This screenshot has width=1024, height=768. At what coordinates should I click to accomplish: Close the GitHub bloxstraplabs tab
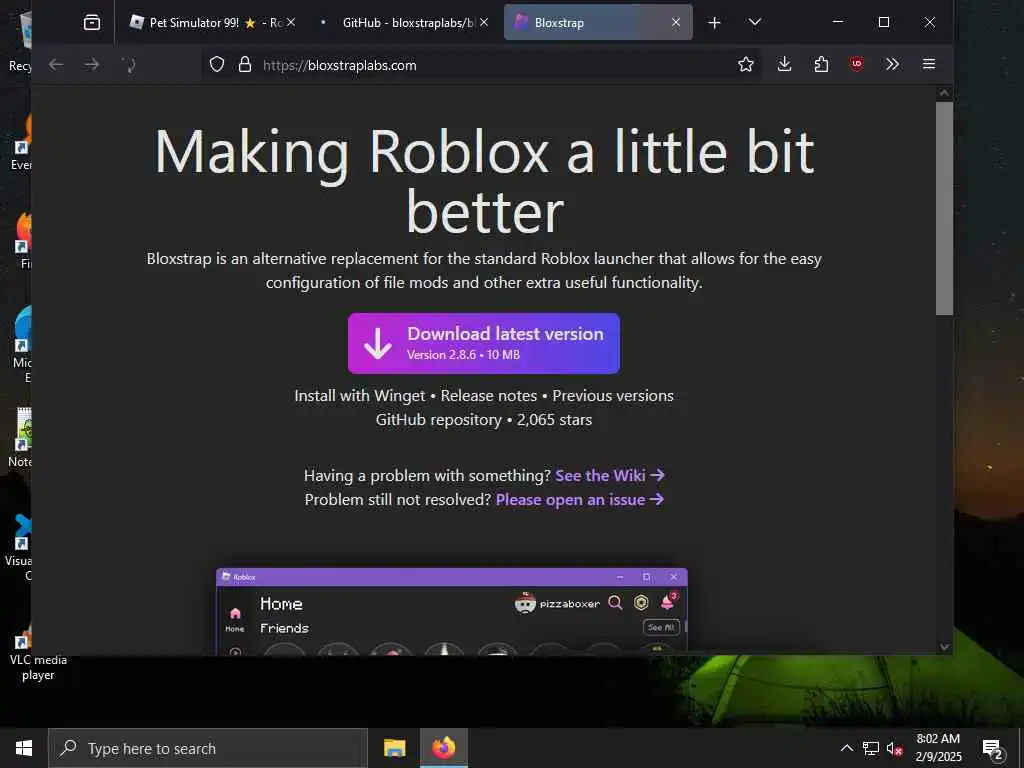pyautogui.click(x=483, y=22)
